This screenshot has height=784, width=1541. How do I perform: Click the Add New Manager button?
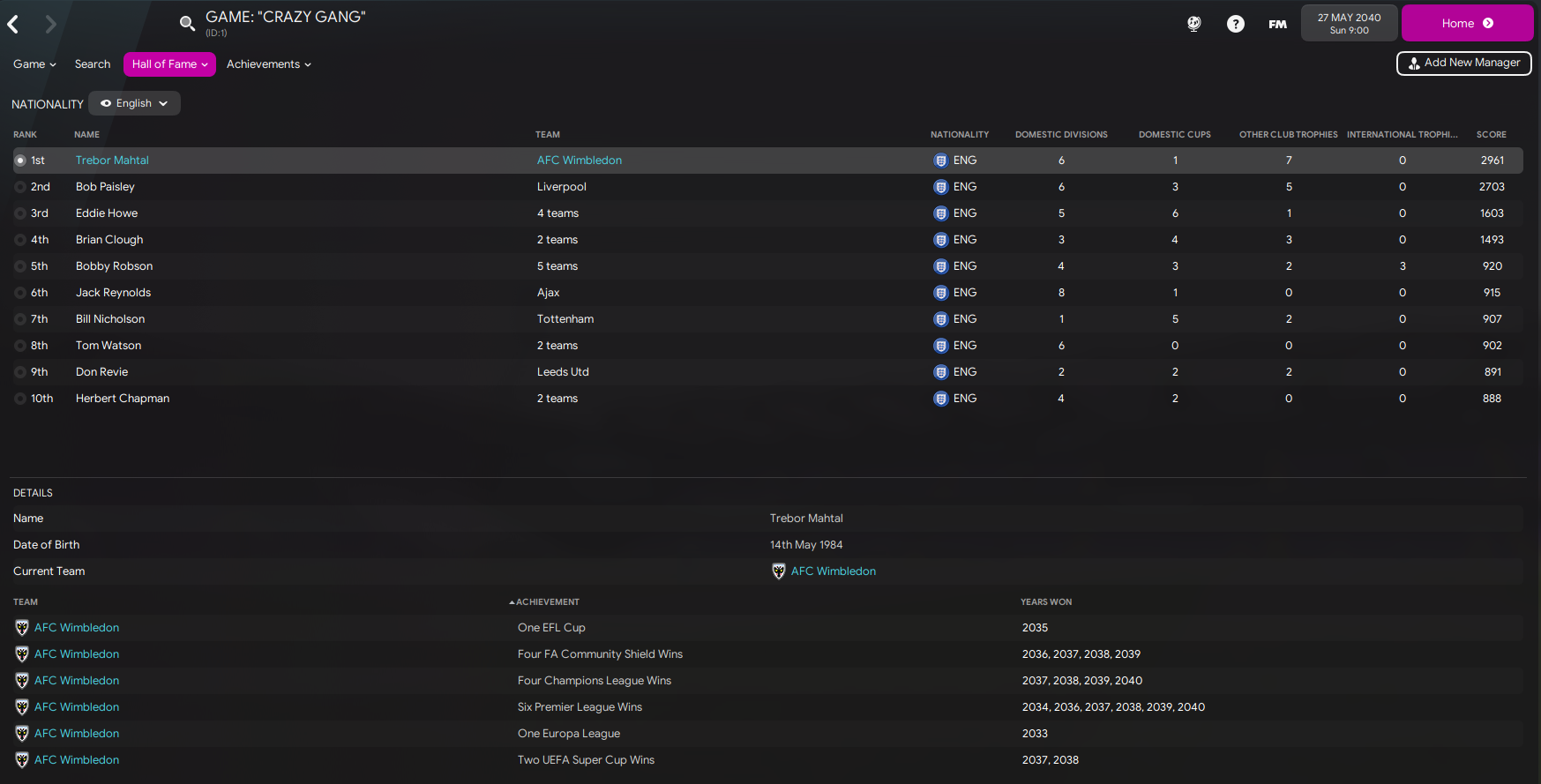[1463, 63]
